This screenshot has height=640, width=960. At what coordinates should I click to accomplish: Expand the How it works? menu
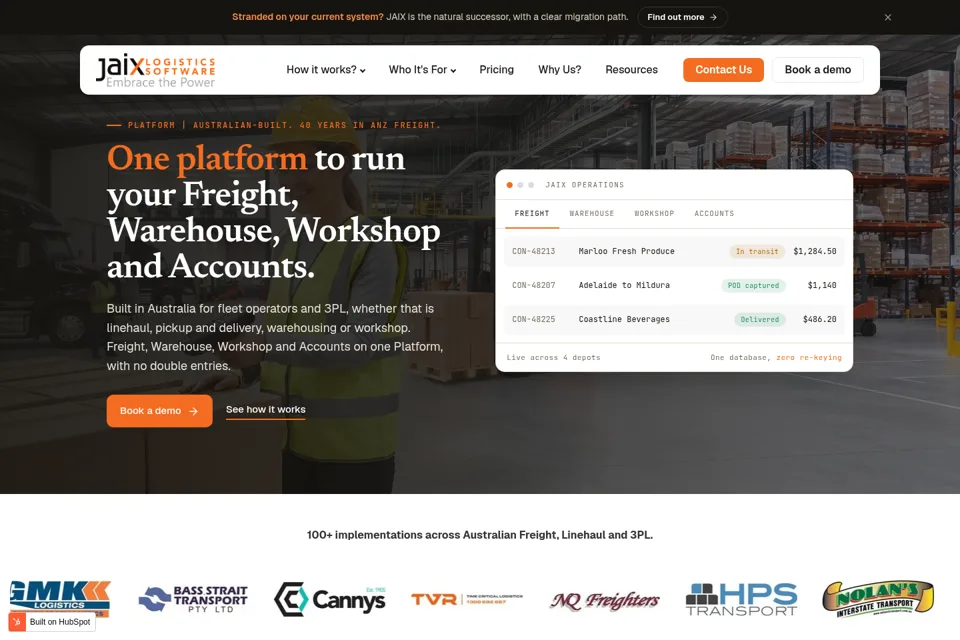326,70
